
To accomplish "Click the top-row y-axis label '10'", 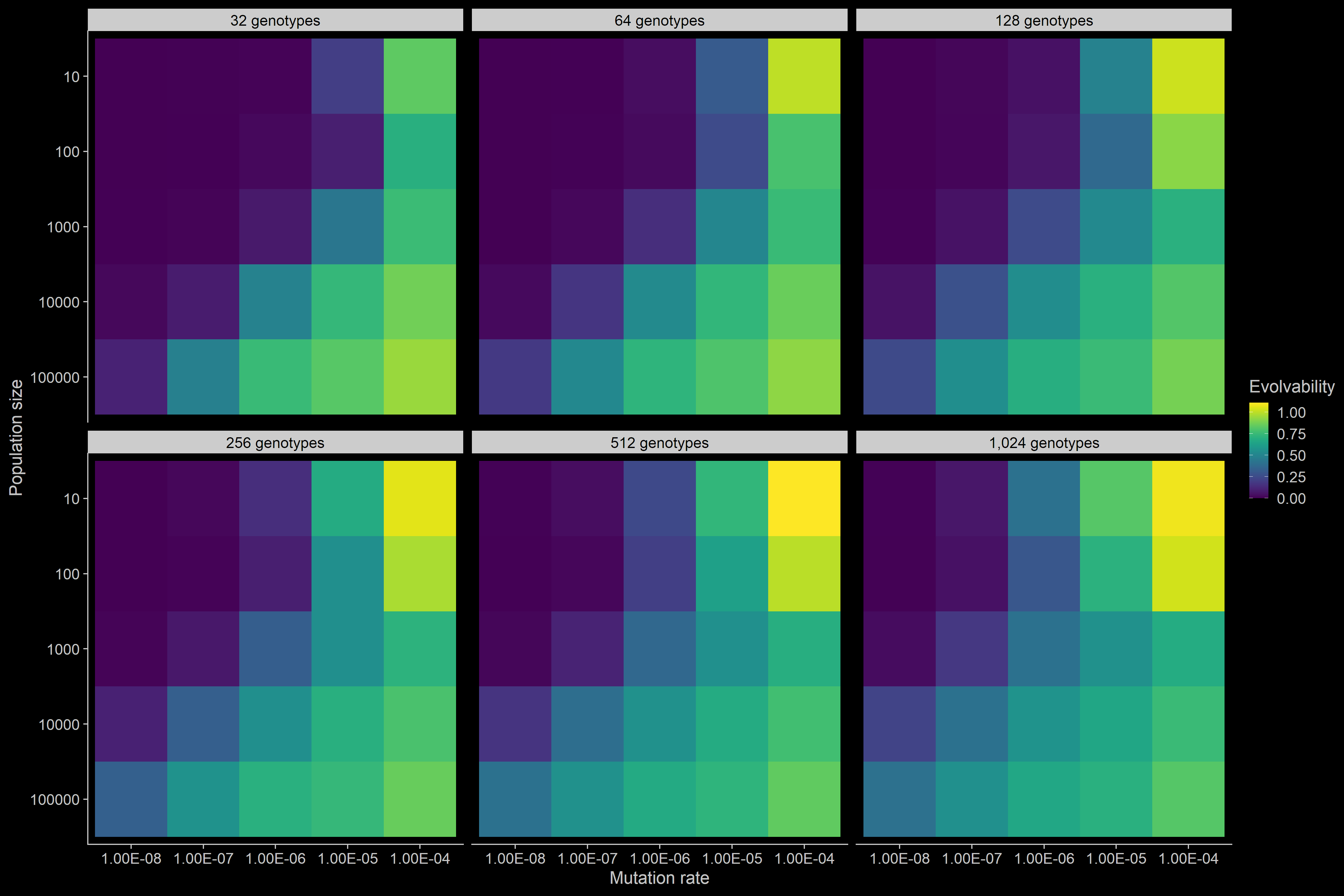I will pyautogui.click(x=71, y=76).
